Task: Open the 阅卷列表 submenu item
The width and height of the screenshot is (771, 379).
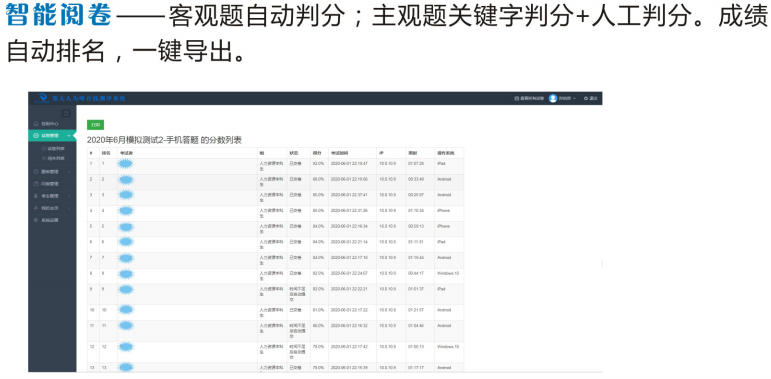Action: point(53,158)
